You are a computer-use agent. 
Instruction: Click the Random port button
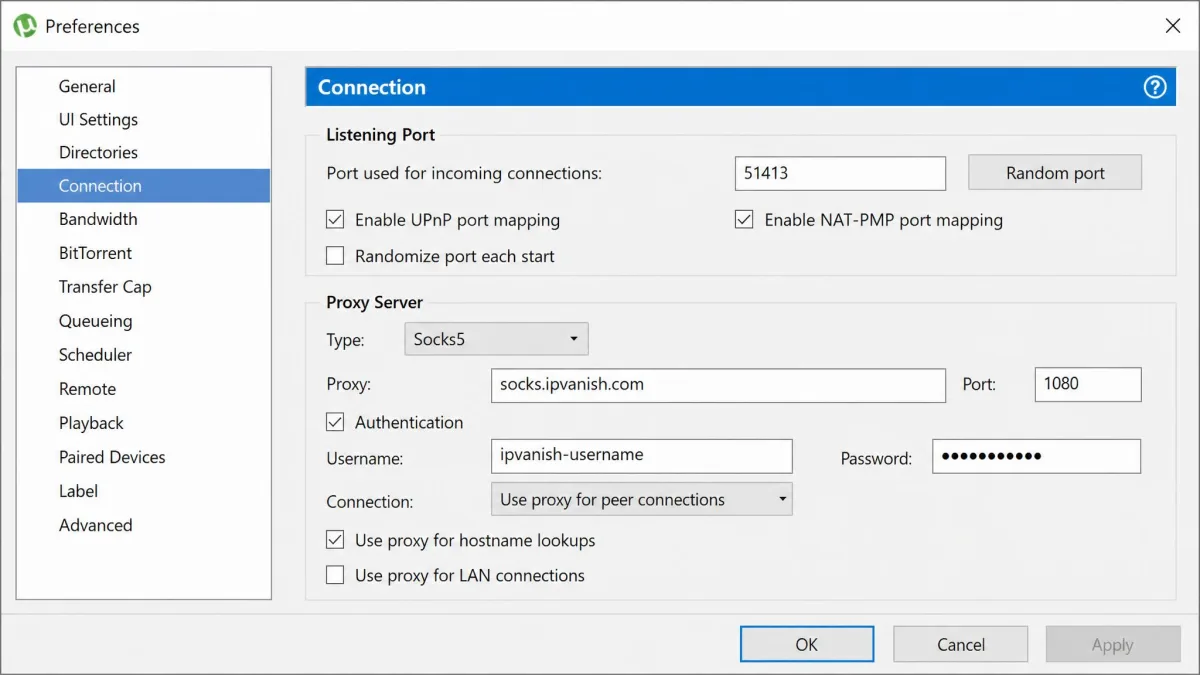[1055, 173]
